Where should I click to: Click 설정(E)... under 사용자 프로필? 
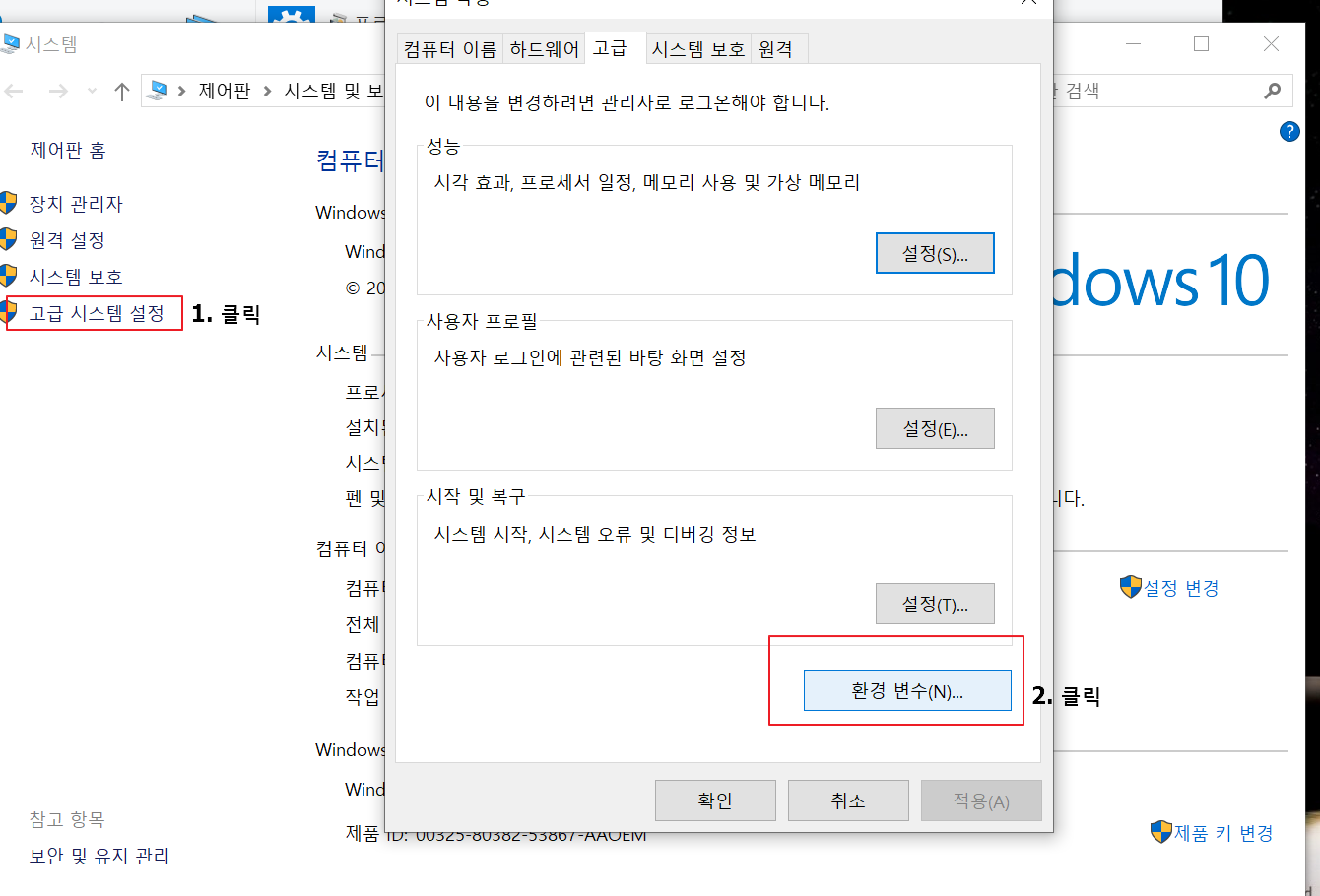click(935, 428)
